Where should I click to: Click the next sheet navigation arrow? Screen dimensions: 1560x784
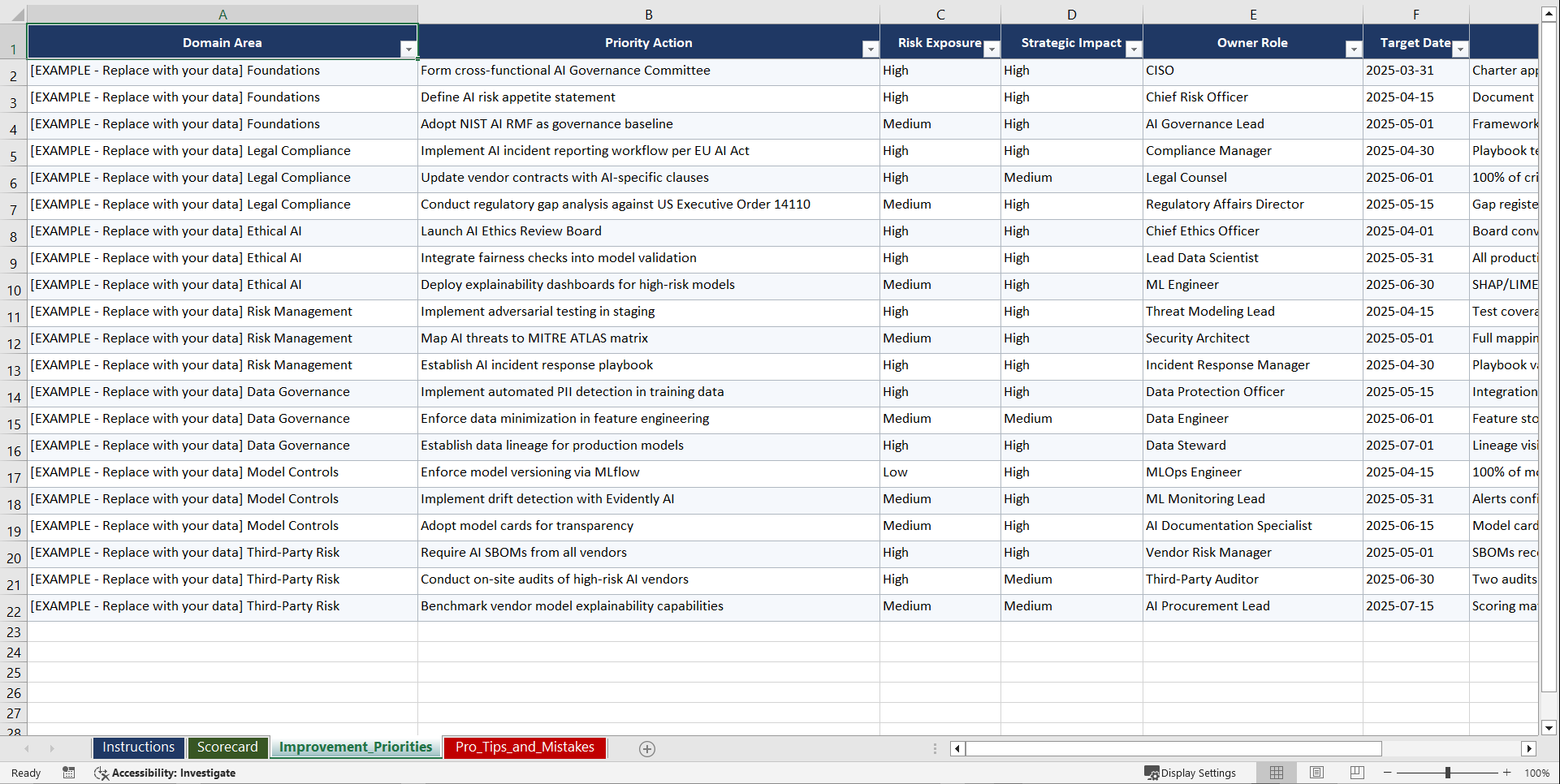[52, 748]
